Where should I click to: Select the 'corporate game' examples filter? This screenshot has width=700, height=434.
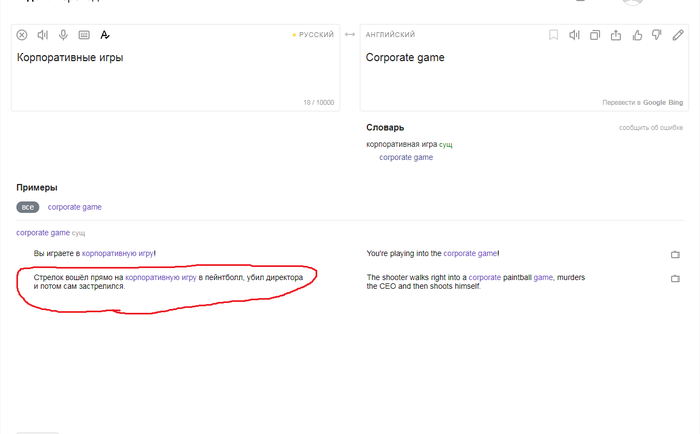point(75,207)
